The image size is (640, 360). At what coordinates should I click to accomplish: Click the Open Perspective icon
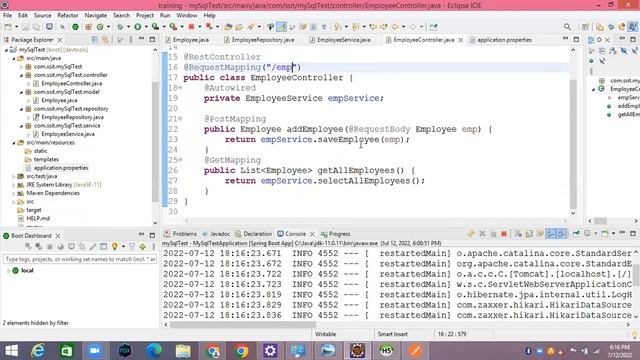[585, 27]
